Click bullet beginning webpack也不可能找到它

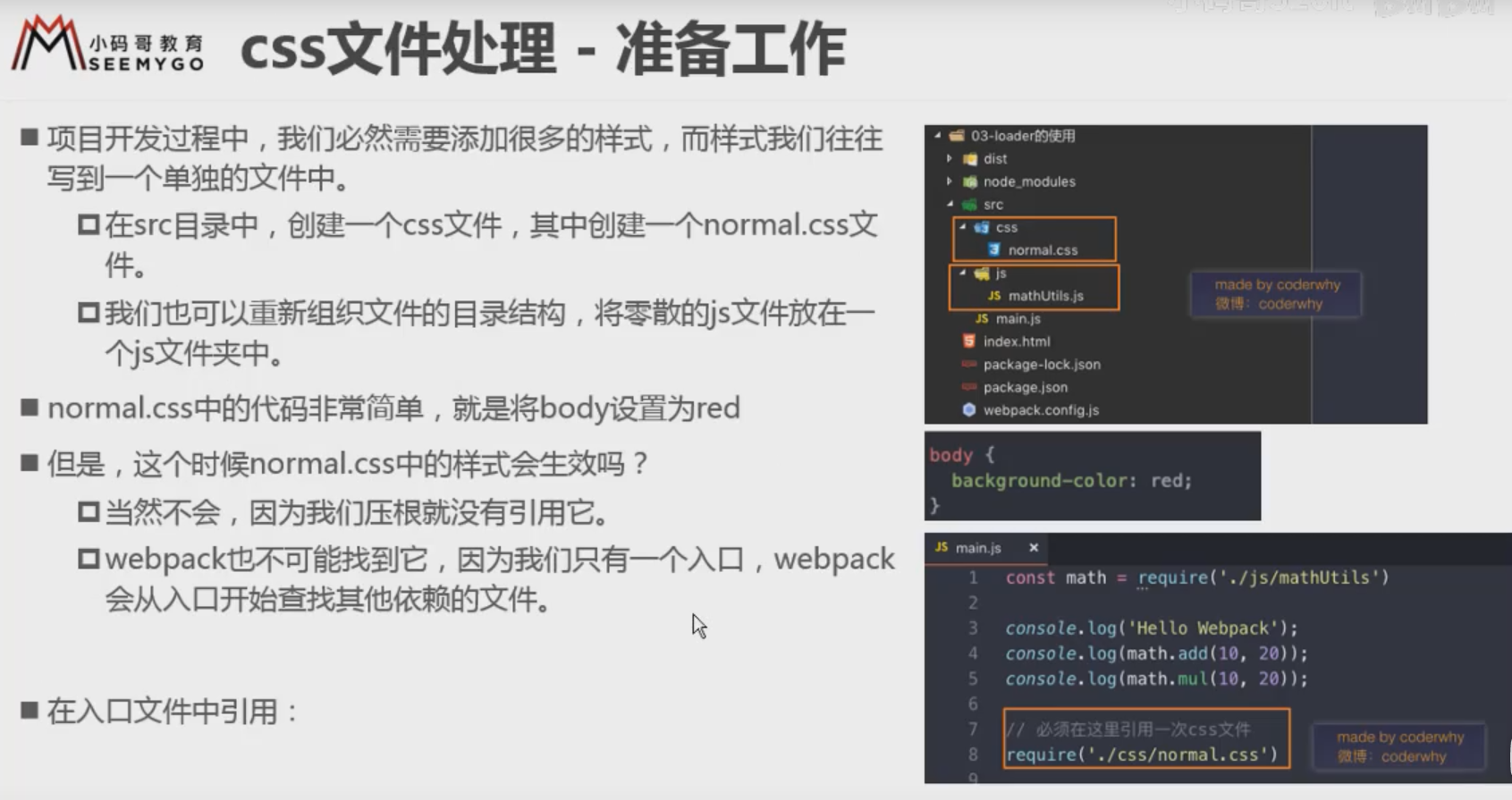[x=500, y=579]
